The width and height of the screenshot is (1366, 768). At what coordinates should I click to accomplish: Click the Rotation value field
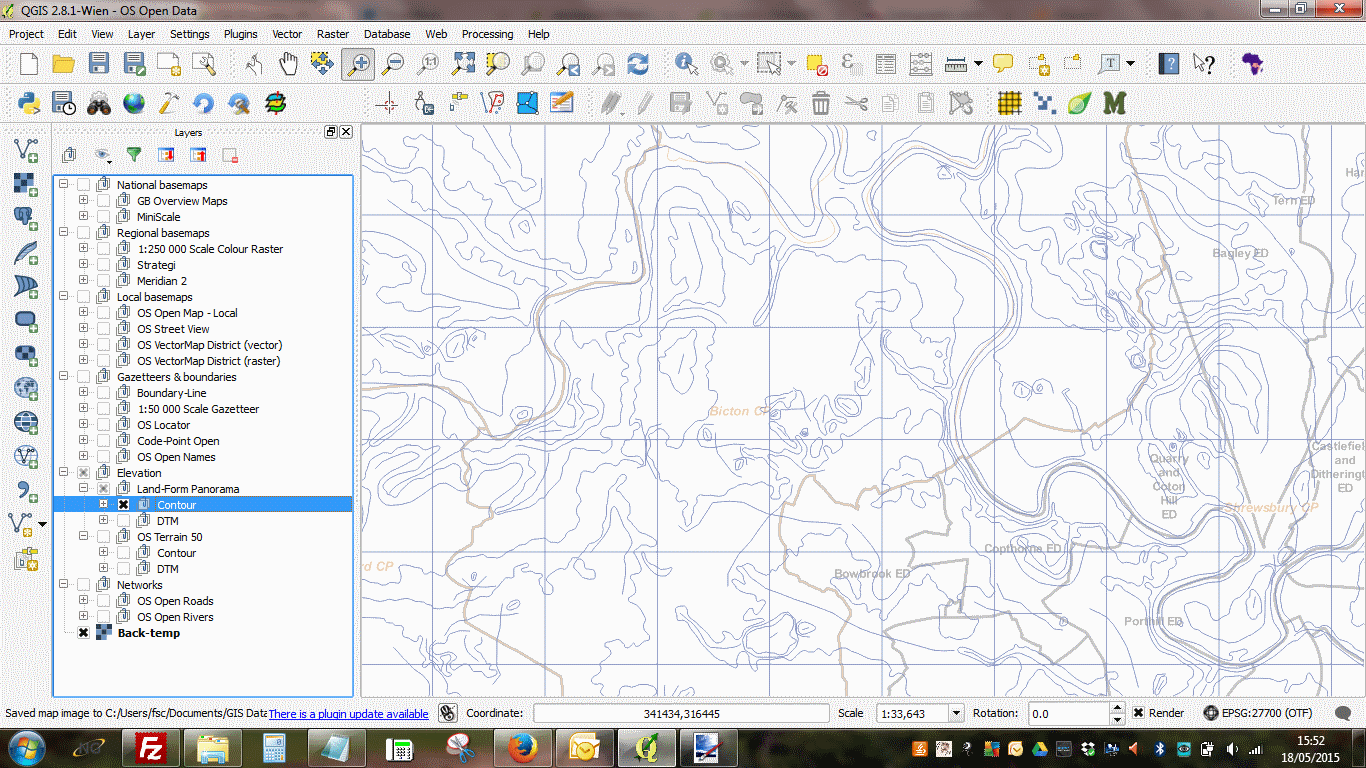click(1069, 713)
